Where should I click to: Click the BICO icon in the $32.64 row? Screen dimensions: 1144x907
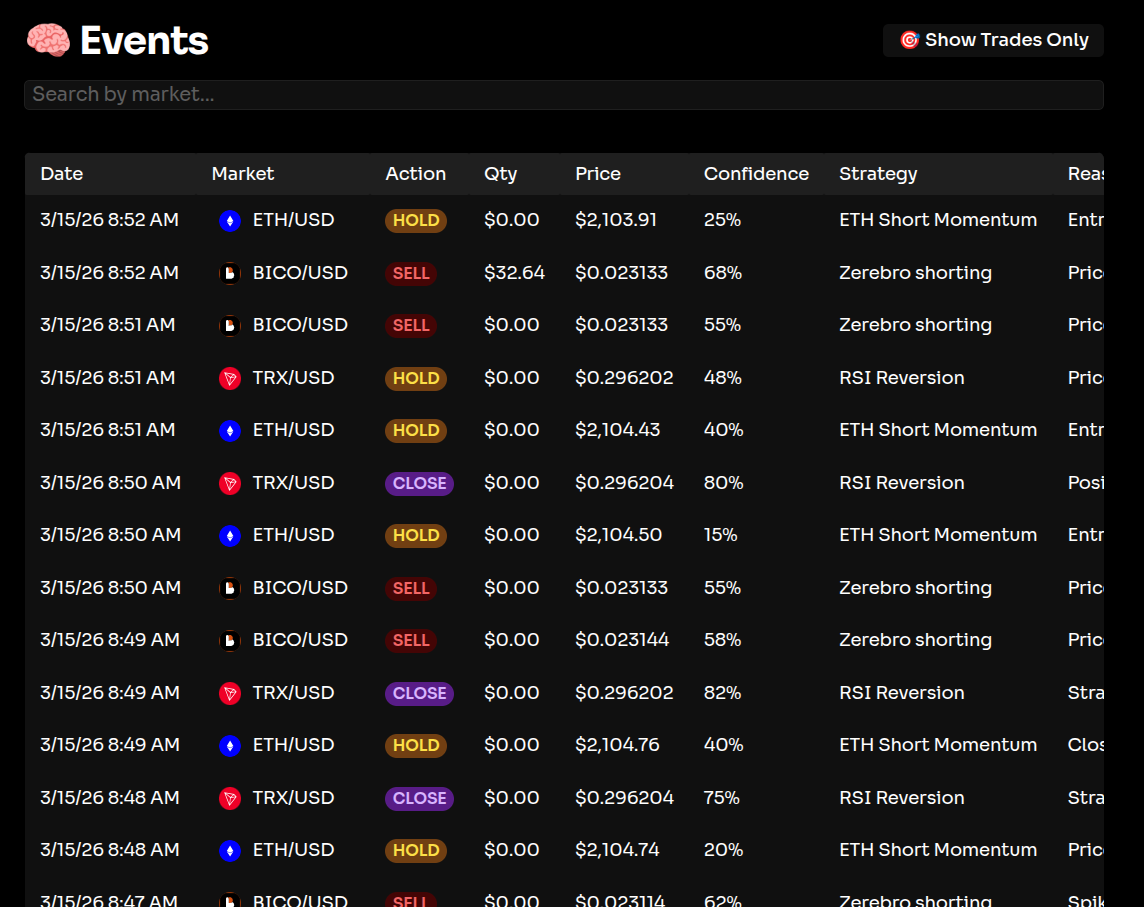(x=230, y=273)
